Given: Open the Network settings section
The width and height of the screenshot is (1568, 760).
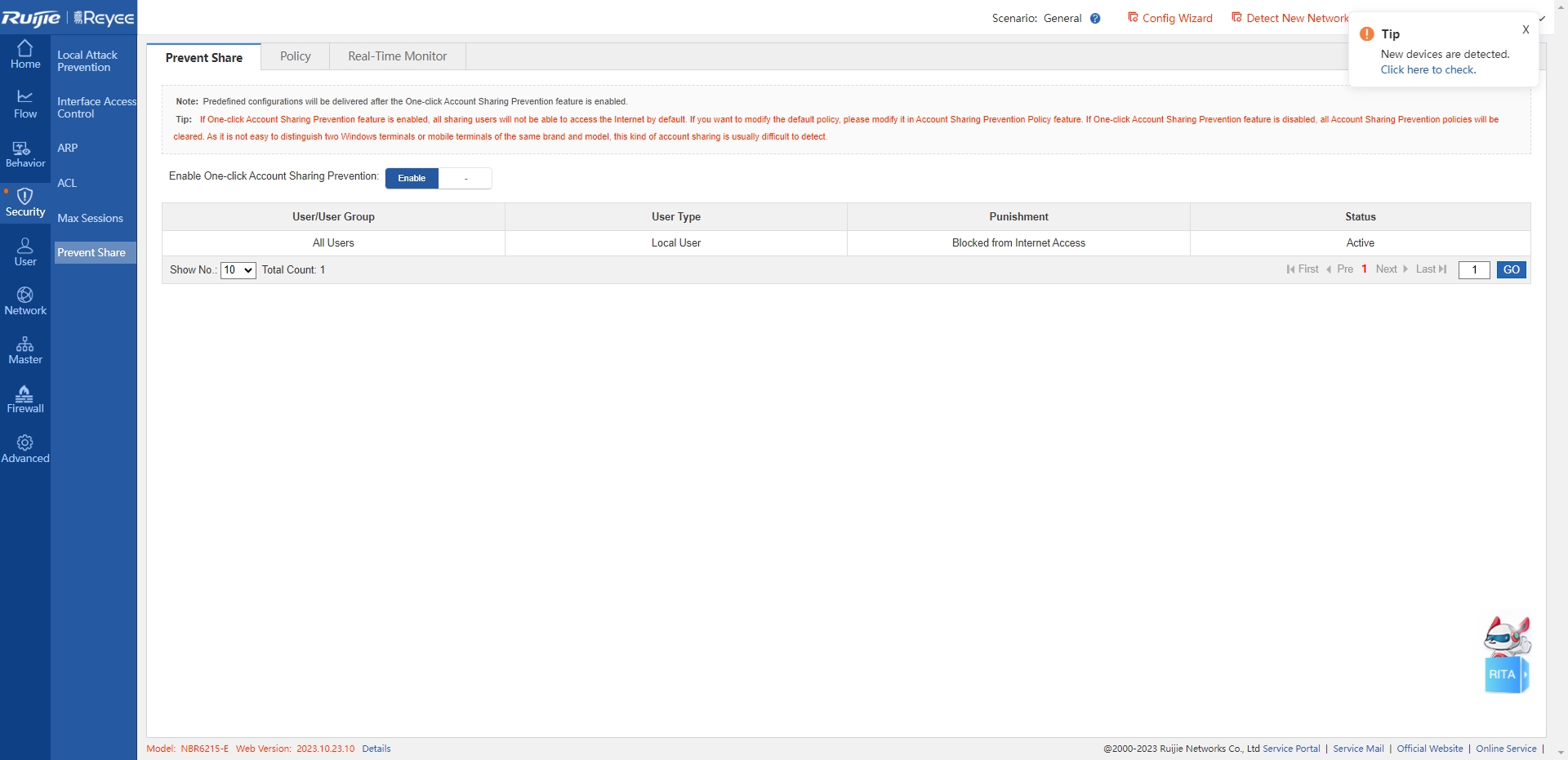Looking at the screenshot, I should (x=25, y=301).
